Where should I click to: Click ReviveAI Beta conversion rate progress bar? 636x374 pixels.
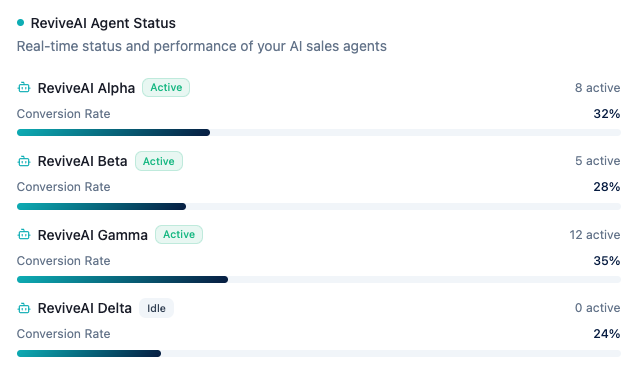(x=319, y=206)
